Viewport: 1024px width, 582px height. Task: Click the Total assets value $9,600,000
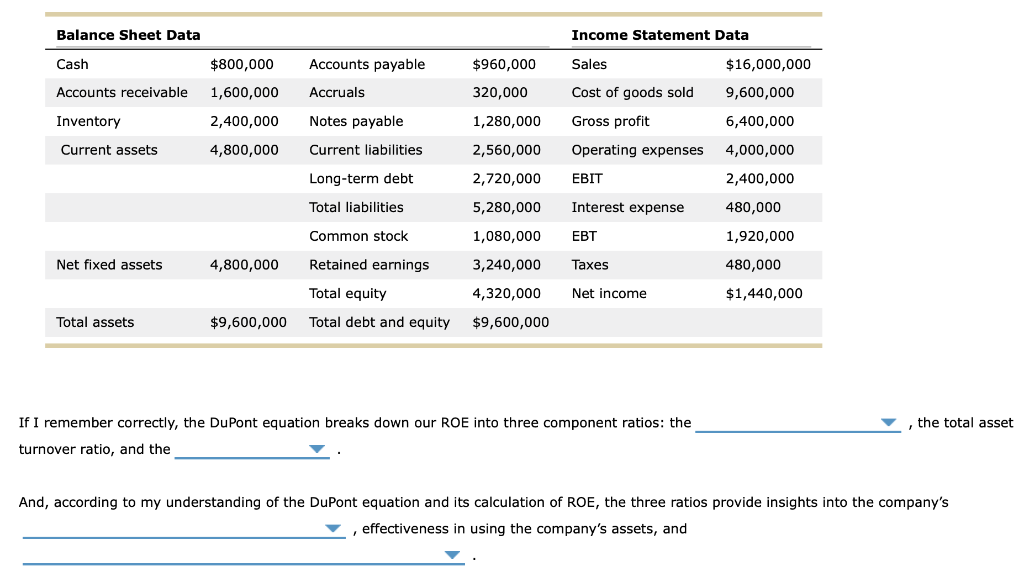tap(248, 323)
